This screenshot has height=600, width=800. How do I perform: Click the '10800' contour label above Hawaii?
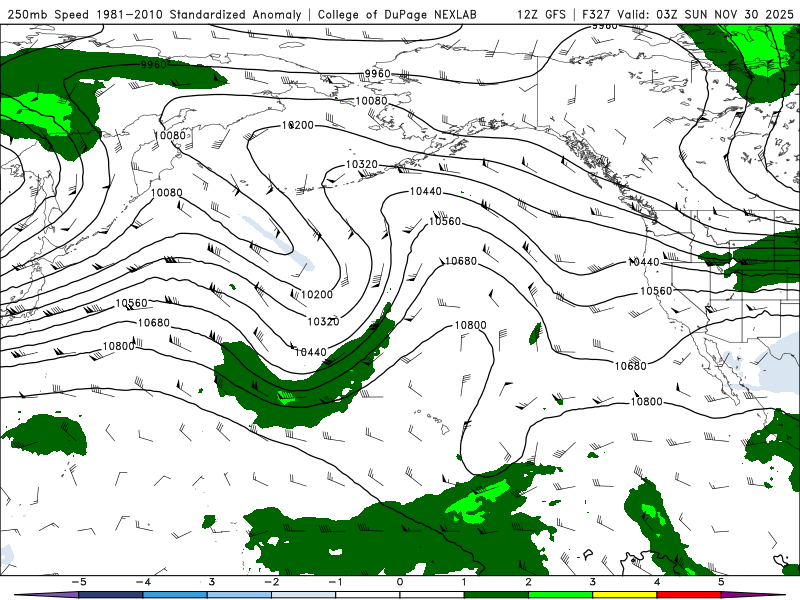[x=470, y=325]
